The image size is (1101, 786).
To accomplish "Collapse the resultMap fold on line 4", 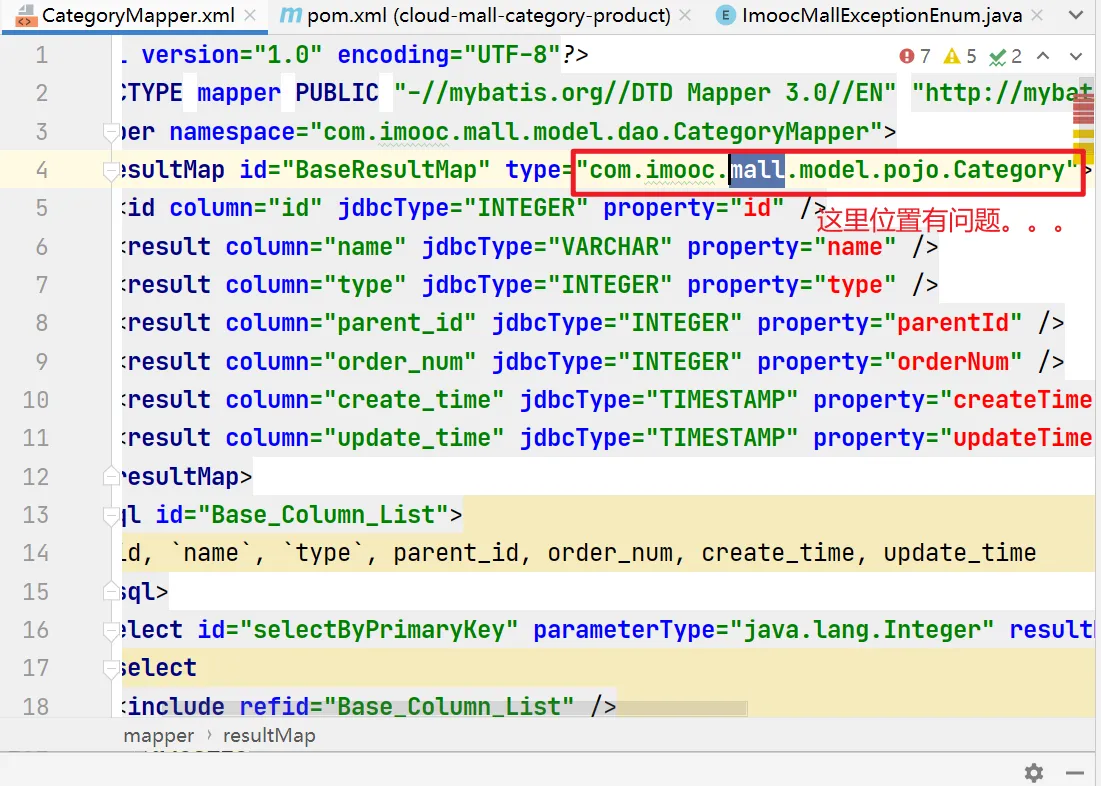I will (111, 170).
